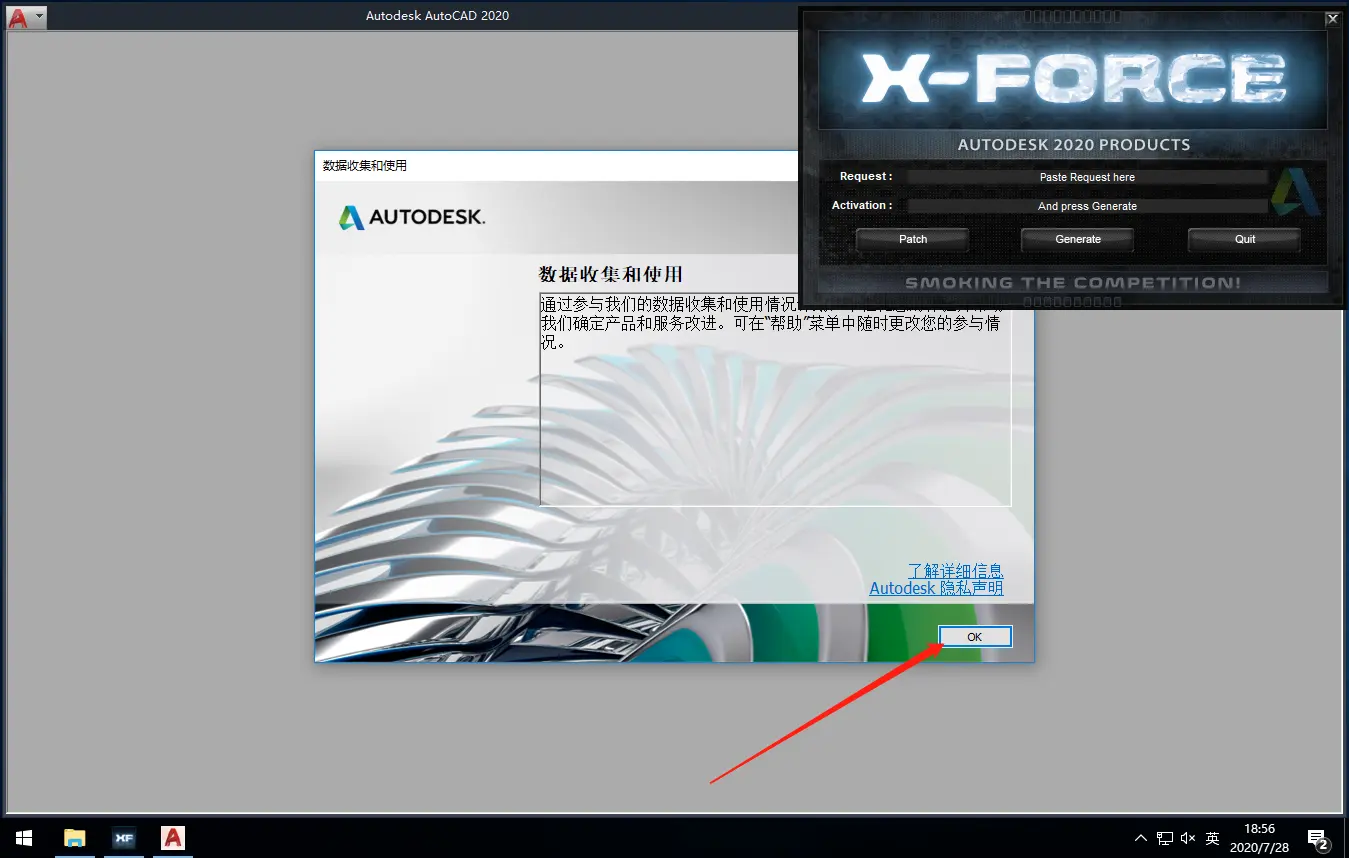This screenshot has height=858, width=1349.
Task: Open the notification center icon
Action: (x=1318, y=838)
